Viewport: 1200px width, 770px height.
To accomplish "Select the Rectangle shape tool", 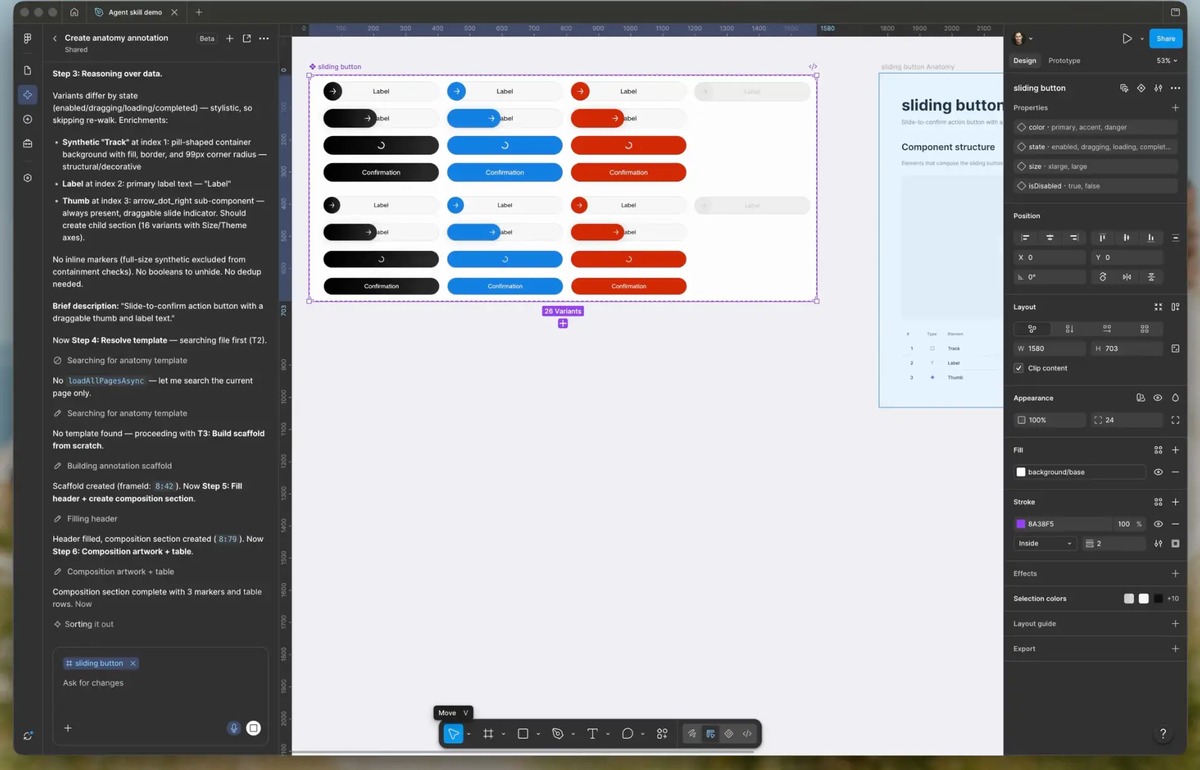I will (523, 733).
